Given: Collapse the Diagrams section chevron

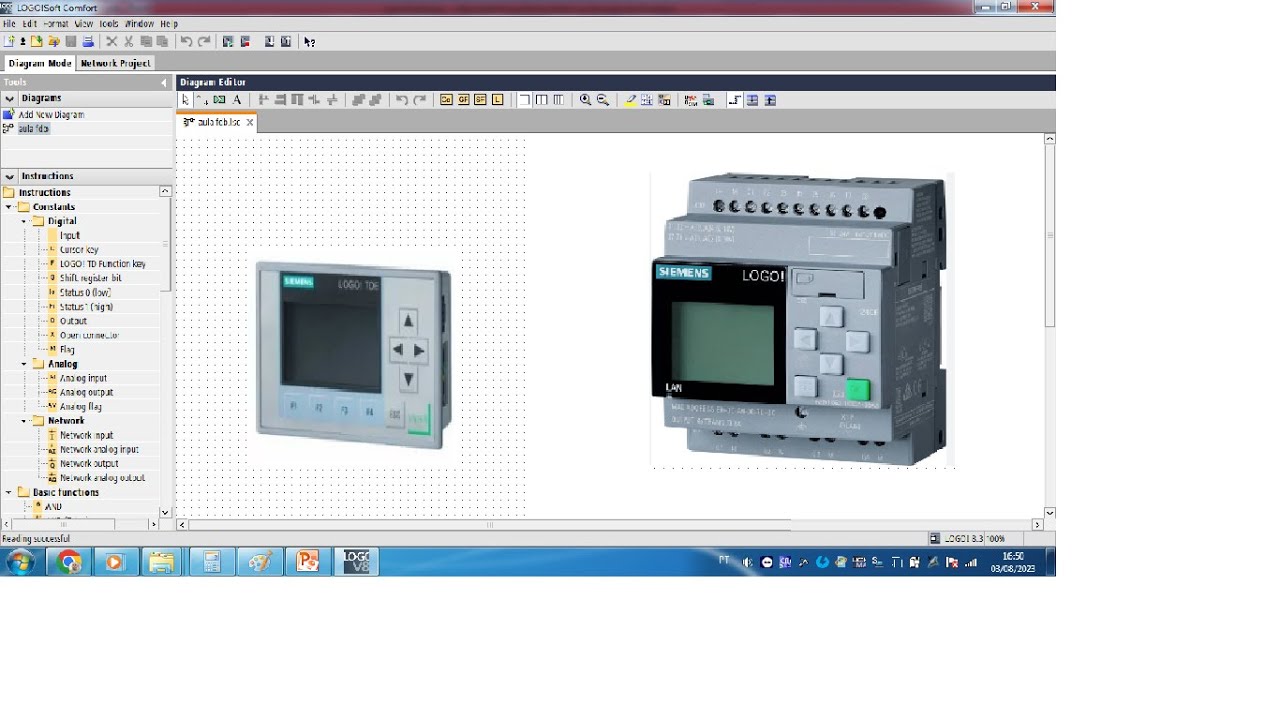Looking at the screenshot, I should 9,98.
